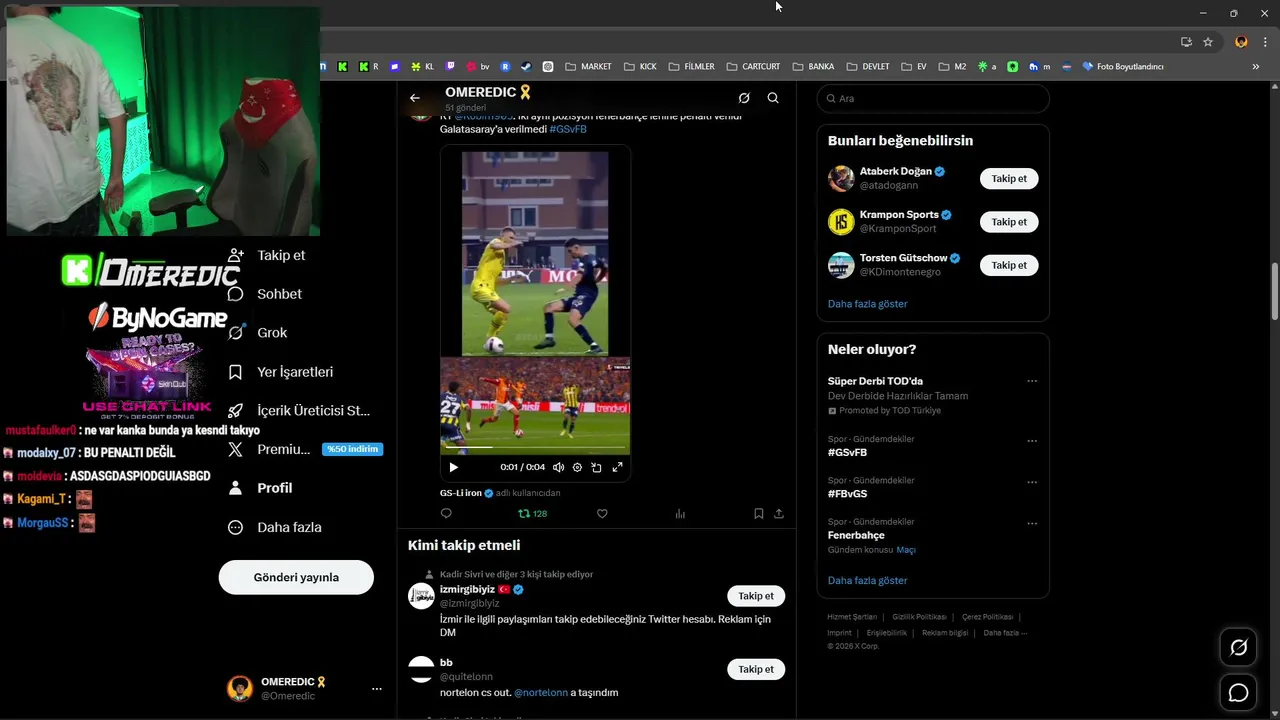The image size is (1280, 720).
Task: Follow Ataberk Doğan
Action: (1009, 179)
